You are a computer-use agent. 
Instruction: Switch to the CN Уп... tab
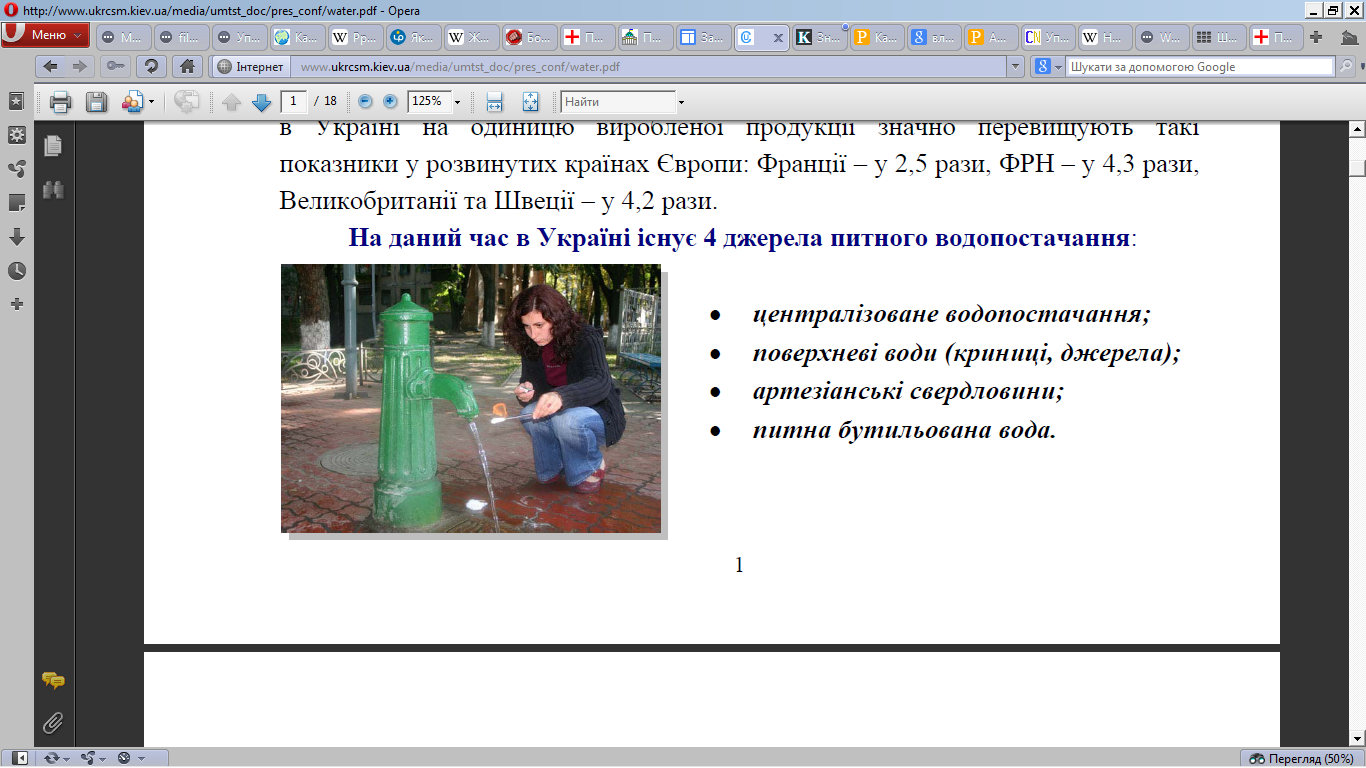tap(1047, 37)
